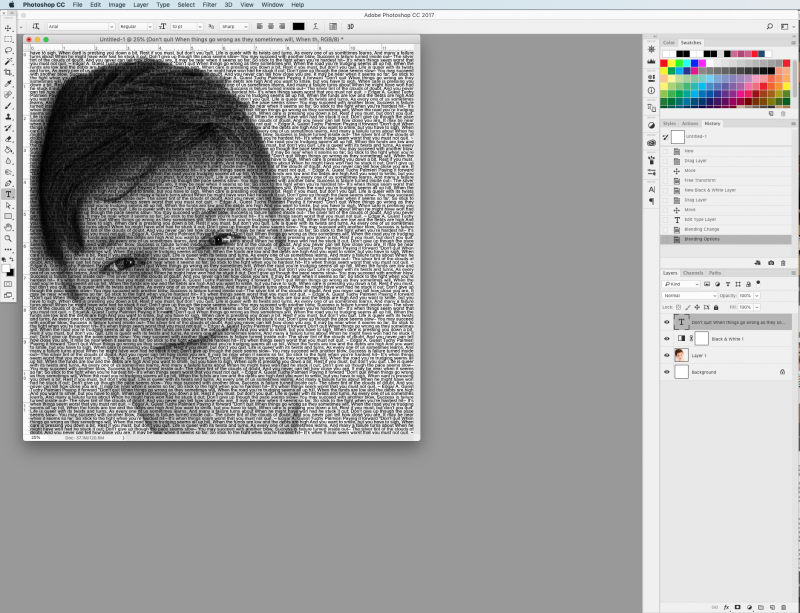Open the anti-aliasing Sharp dropdown
Image resolution: width=800 pixels, height=613 pixels.
pos(234,27)
